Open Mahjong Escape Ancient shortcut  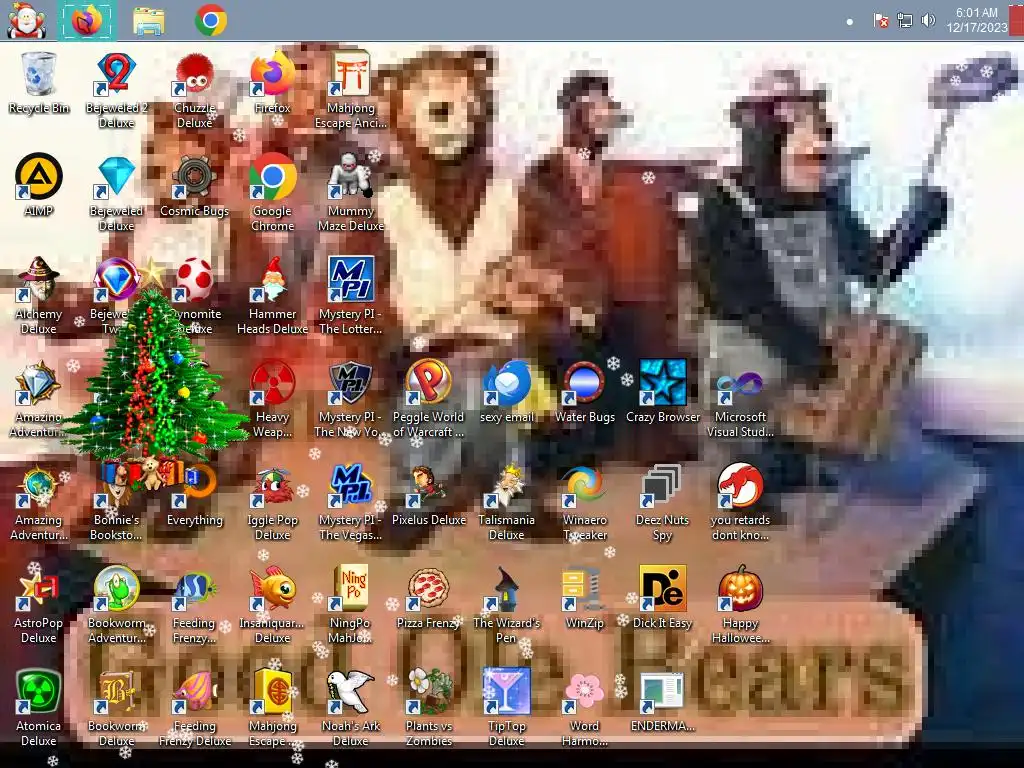pyautogui.click(x=351, y=90)
